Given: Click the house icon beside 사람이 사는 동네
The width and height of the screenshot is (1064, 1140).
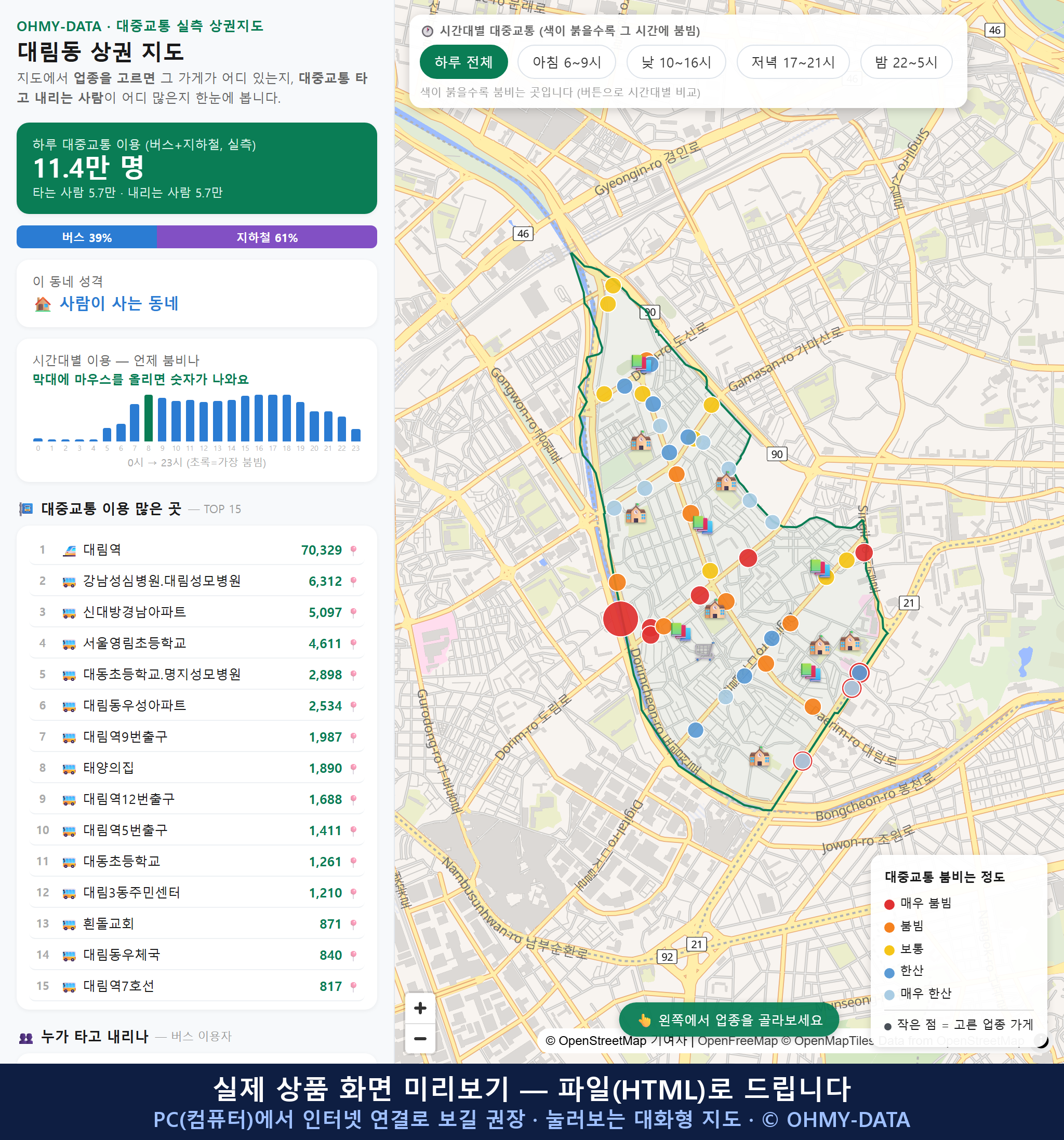Looking at the screenshot, I should (43, 304).
